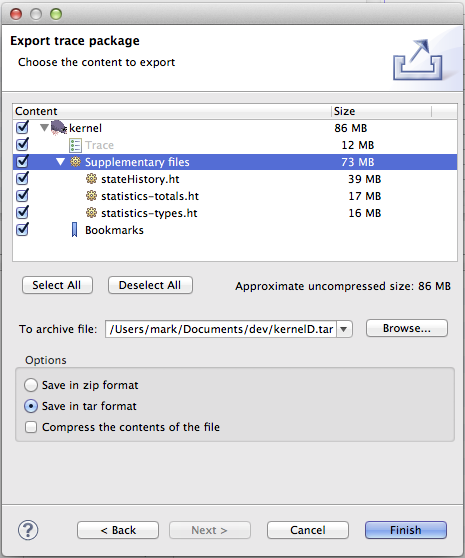465x558 pixels.
Task: Click the Bookmarks ribbon icon
Action: pos(74,230)
